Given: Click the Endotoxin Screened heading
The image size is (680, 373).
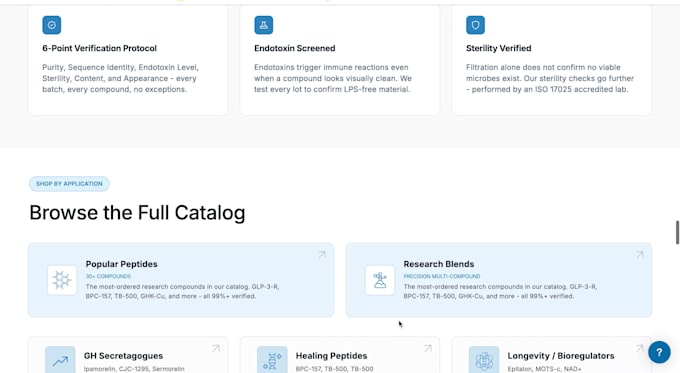Looking at the screenshot, I should pos(294,48).
